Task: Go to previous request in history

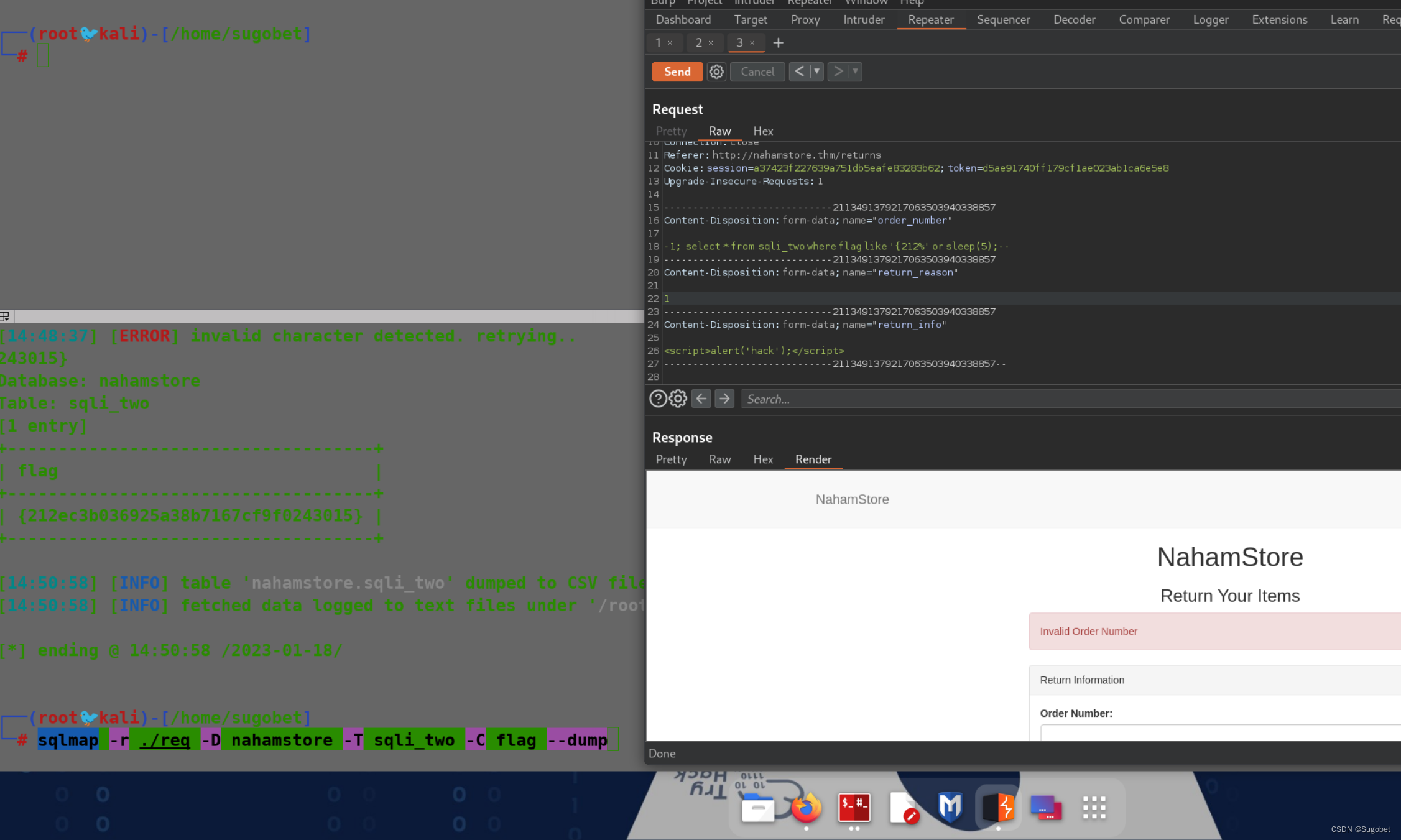Action: (799, 72)
